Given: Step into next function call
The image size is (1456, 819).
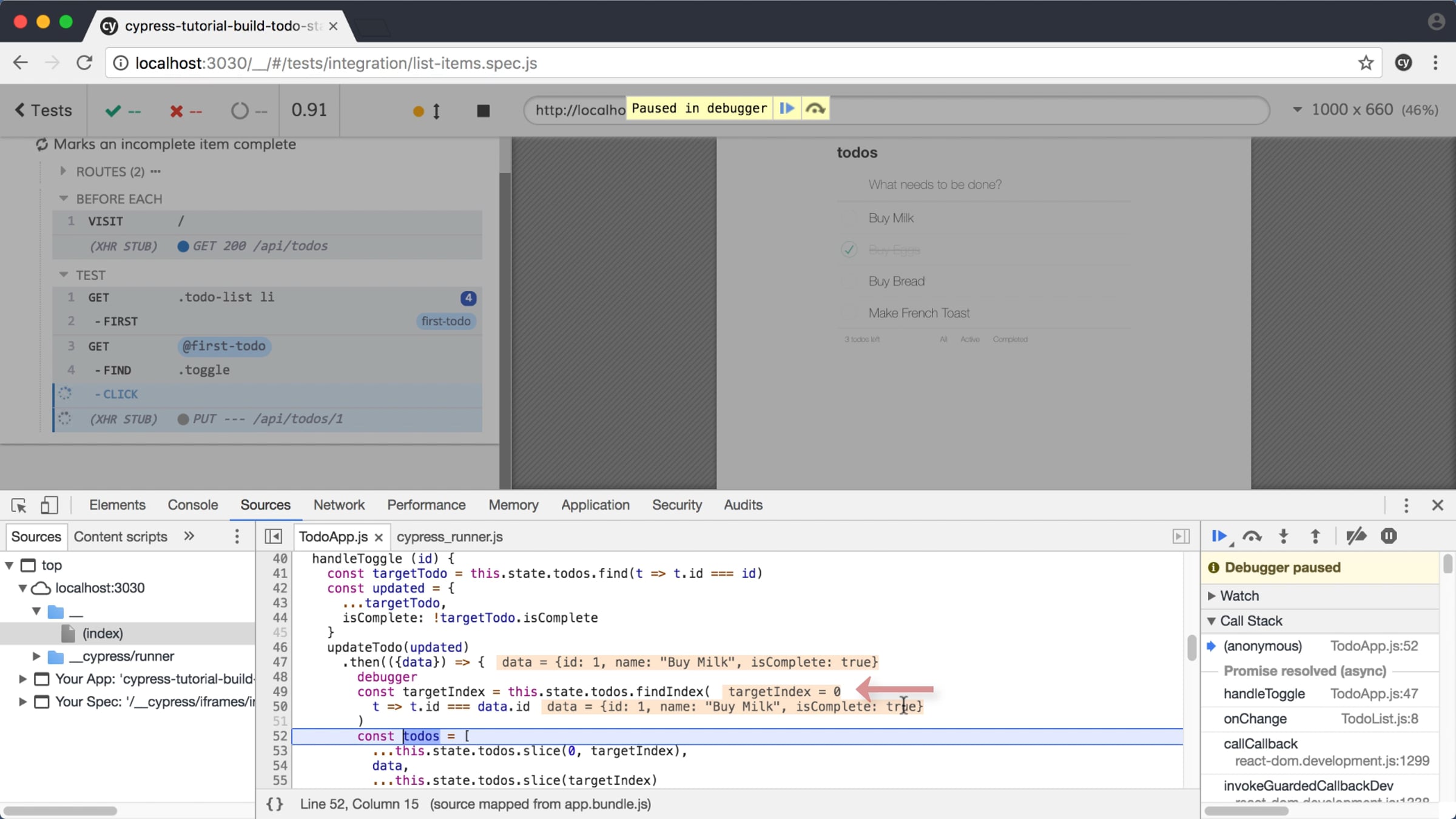Looking at the screenshot, I should [1284, 536].
